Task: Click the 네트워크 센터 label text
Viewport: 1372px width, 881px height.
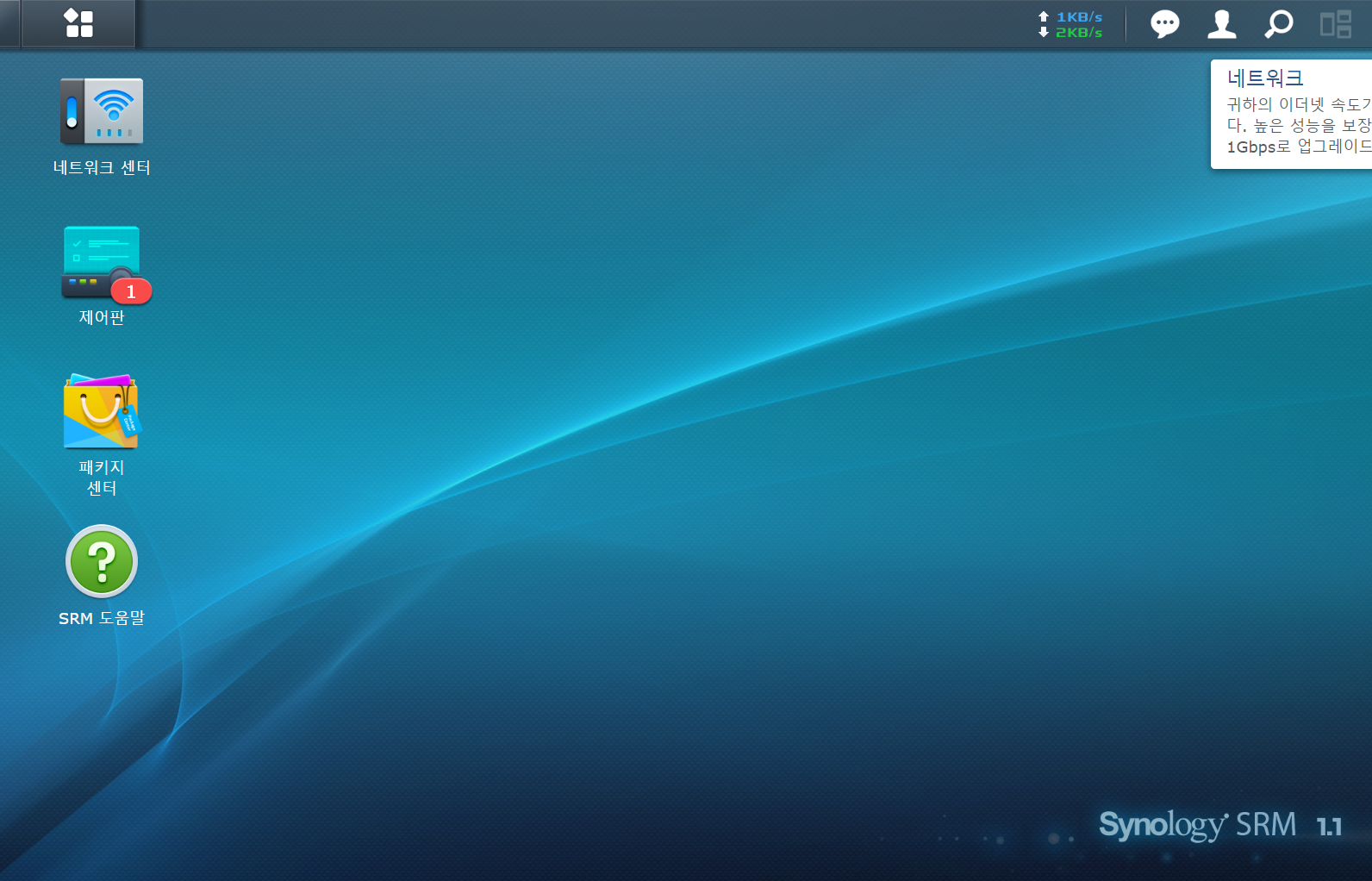Action: click(102, 167)
